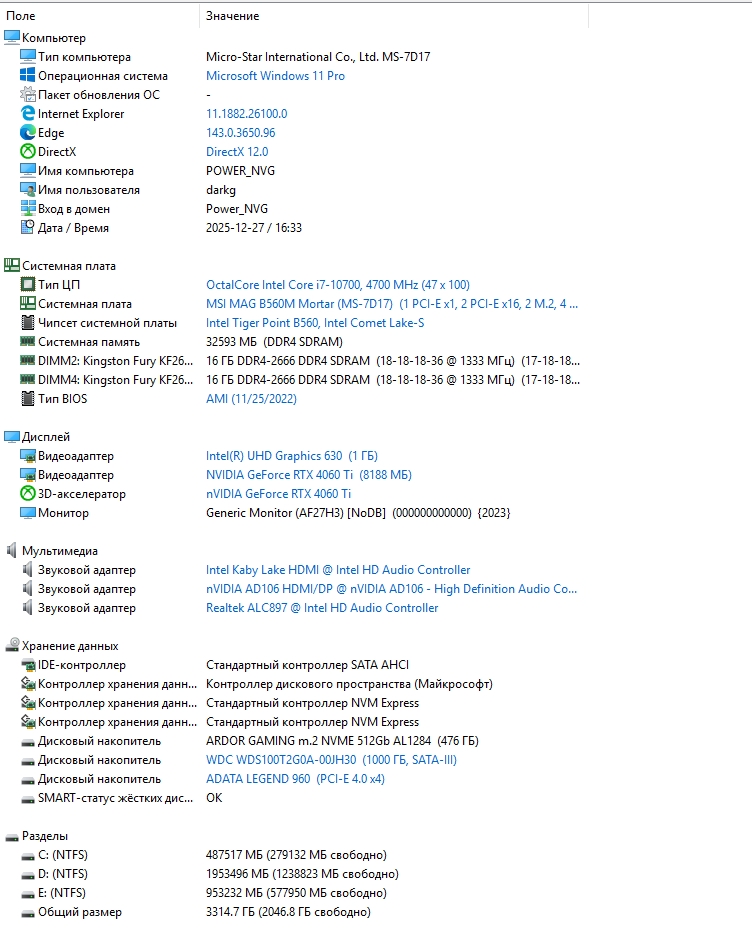Open the Intel(R) UHD Graphics 630 link
The height and width of the screenshot is (933, 752).
[292, 456]
